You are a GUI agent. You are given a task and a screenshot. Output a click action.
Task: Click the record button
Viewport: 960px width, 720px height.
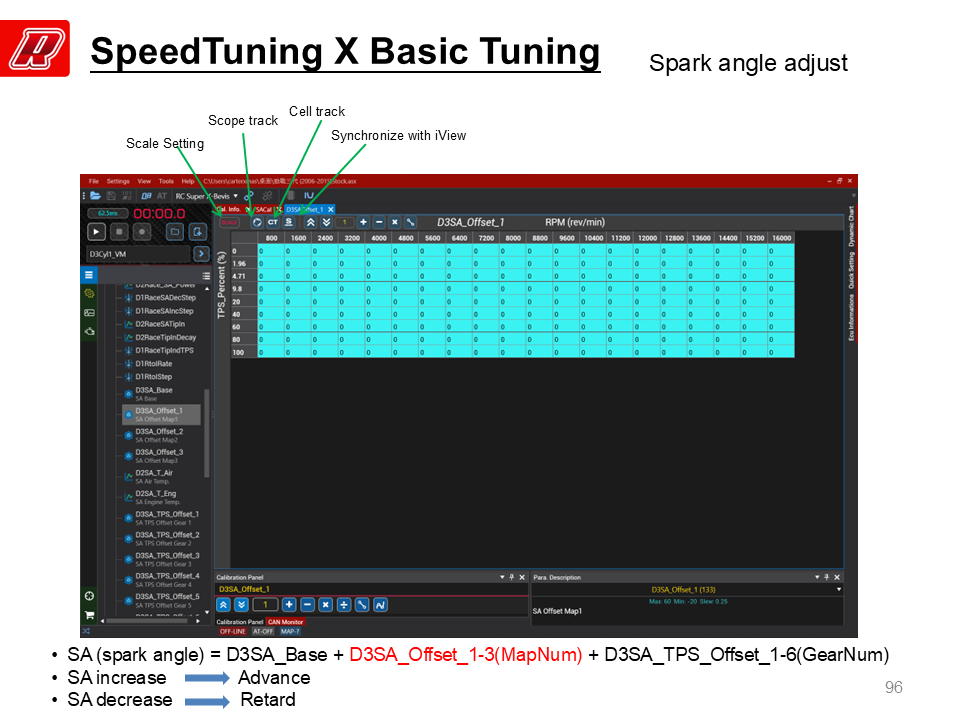click(x=142, y=232)
